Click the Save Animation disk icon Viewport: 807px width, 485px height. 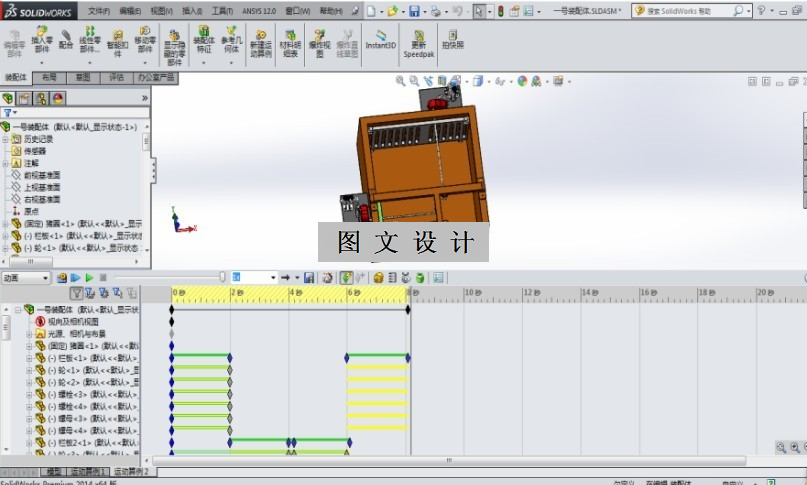click(309, 278)
